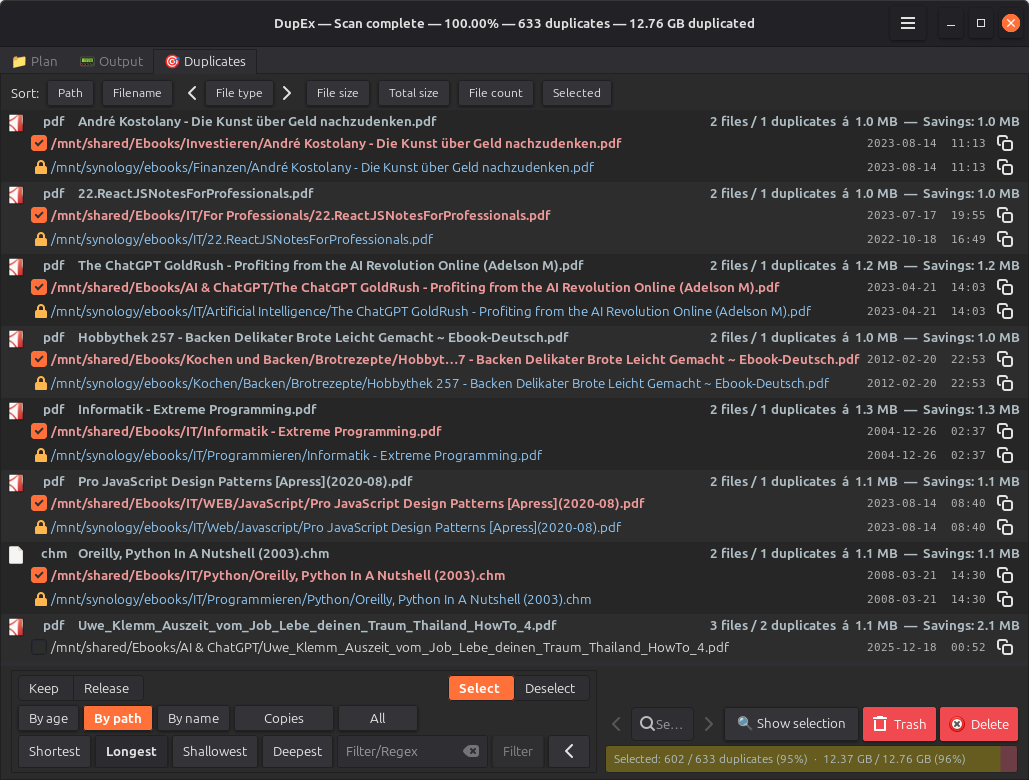Click PDF icon of ChatGPT GoldRush group
Viewport: 1029px width, 780px height.
(16, 267)
